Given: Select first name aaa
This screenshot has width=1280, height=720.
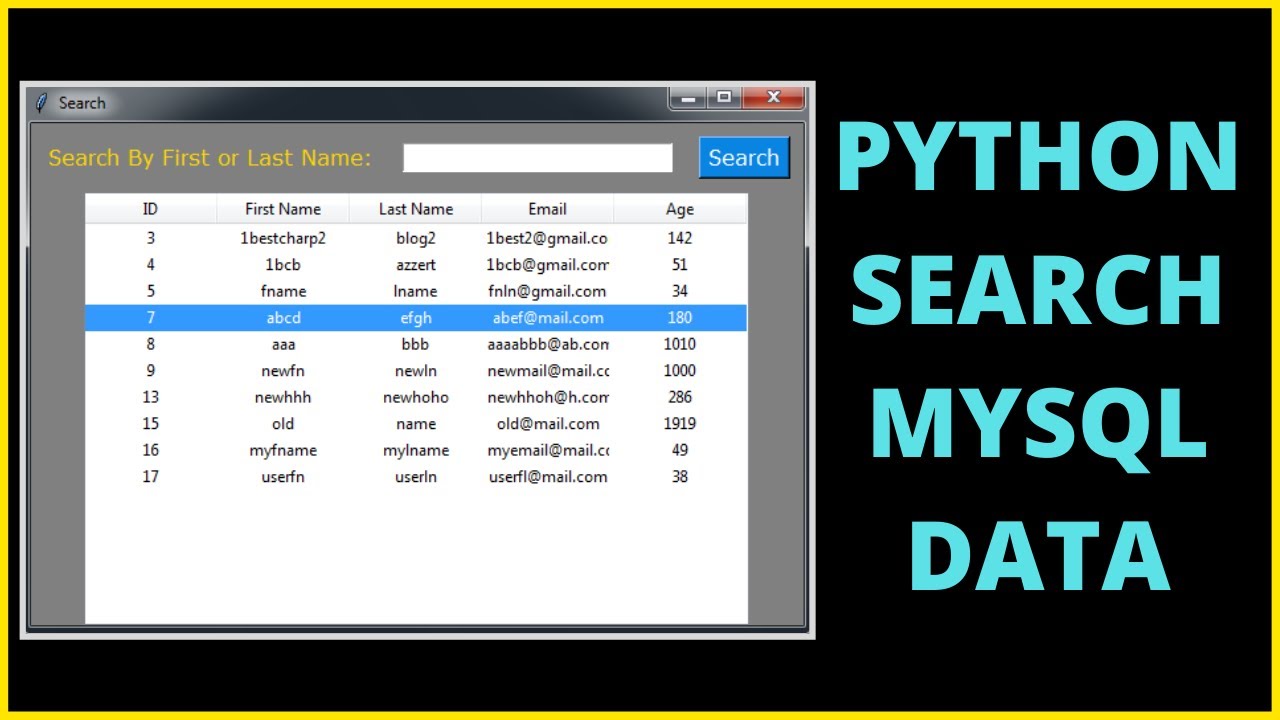Looking at the screenshot, I should [x=283, y=344].
